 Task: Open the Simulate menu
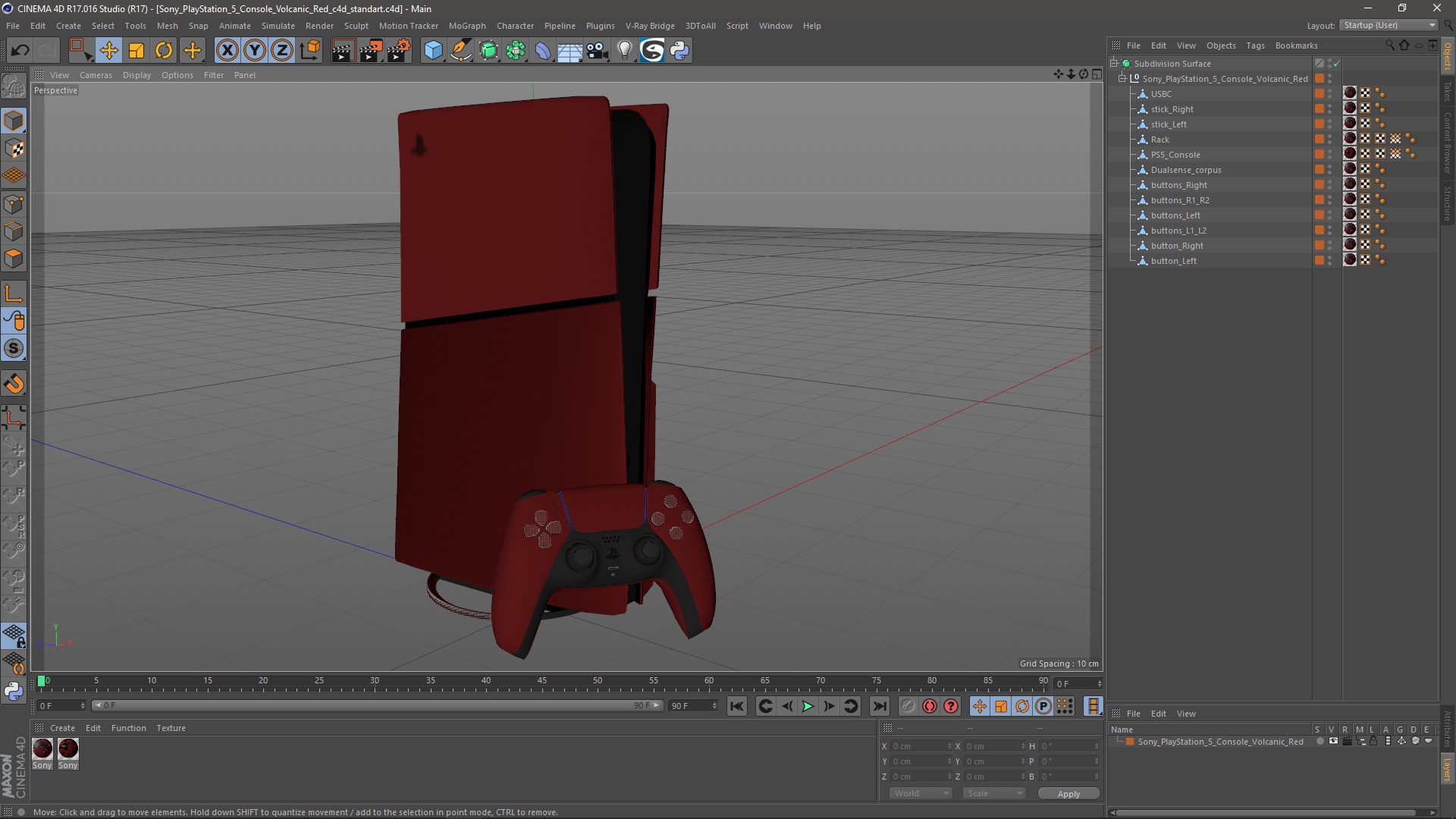(x=278, y=26)
